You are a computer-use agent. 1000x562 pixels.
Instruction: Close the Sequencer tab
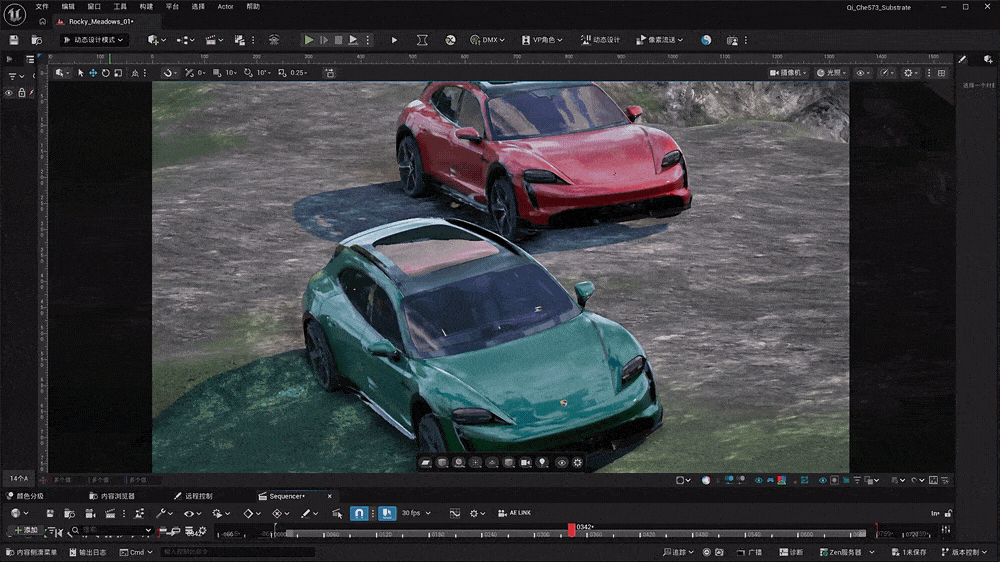point(330,496)
